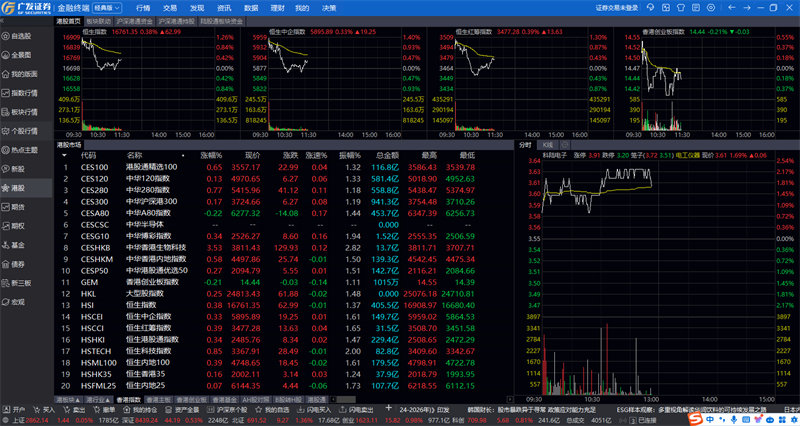Click 撤单 in the bottom toolbar
The width and height of the screenshot is (800, 426).
click(x=105, y=410)
